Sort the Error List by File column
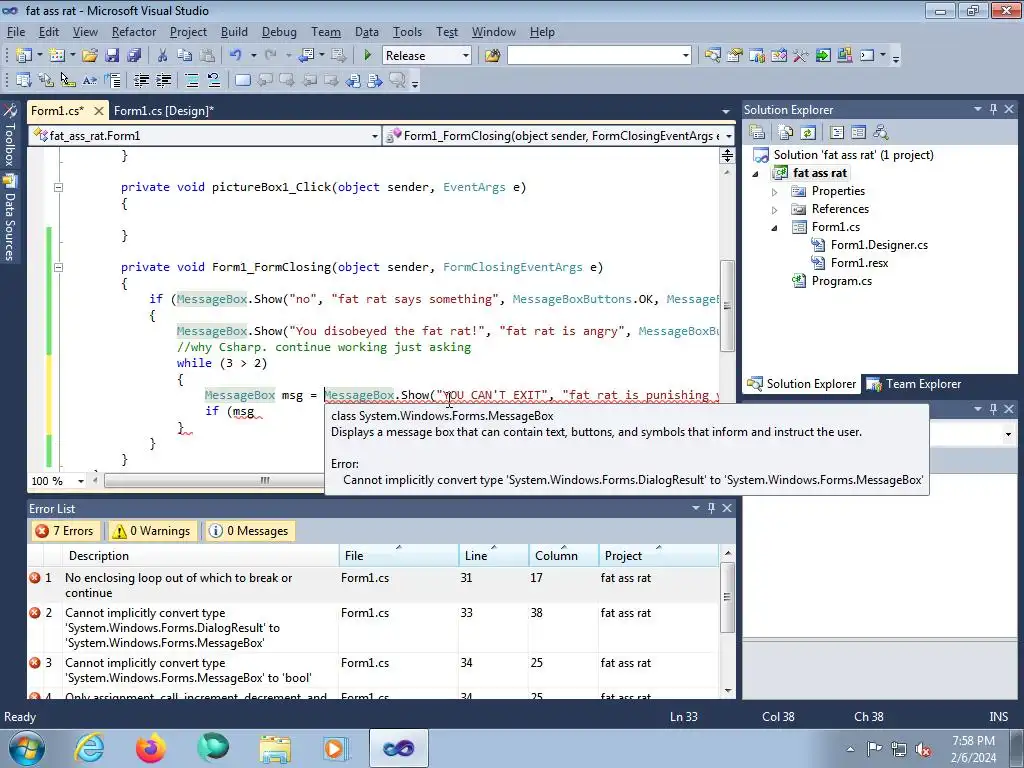The image size is (1024, 768). coord(398,556)
